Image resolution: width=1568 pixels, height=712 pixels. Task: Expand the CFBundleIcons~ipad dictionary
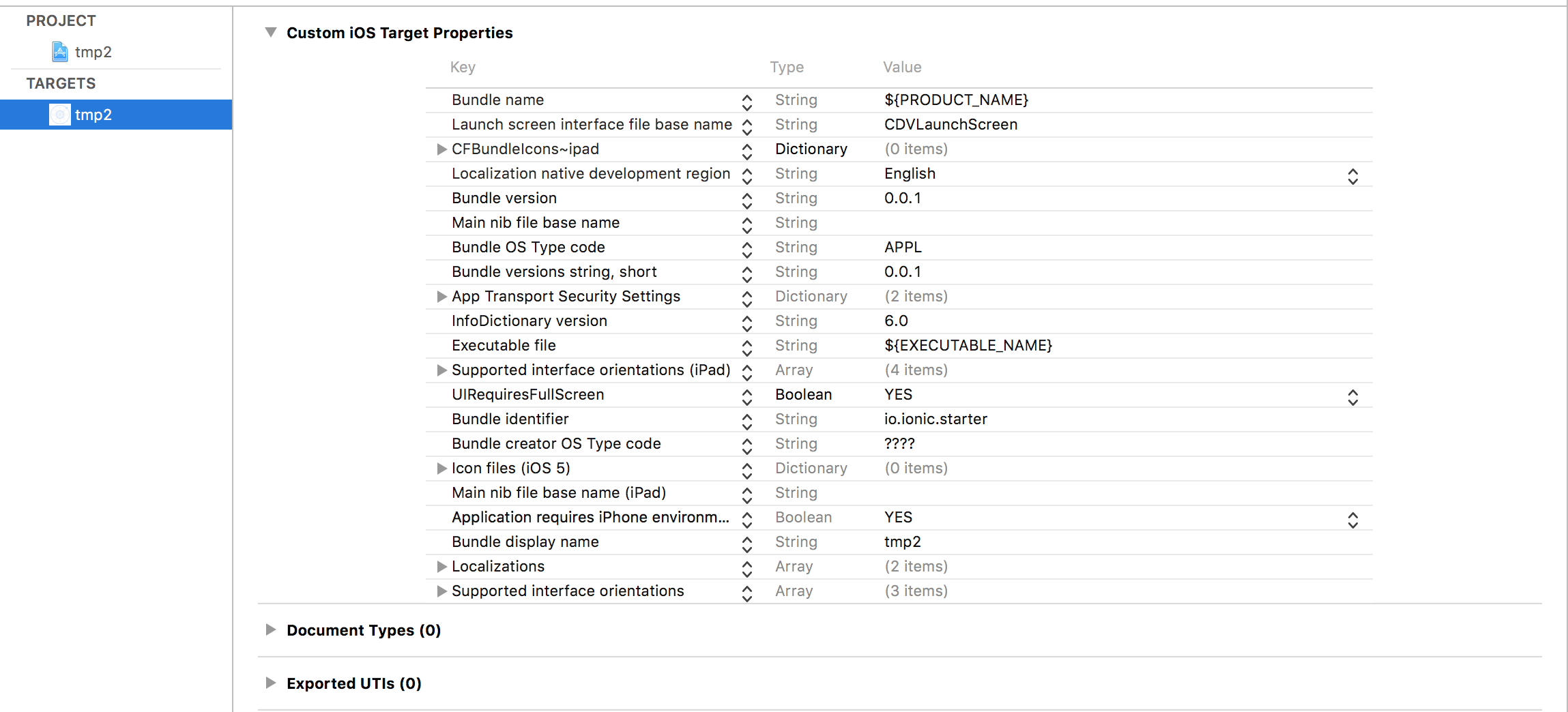click(x=441, y=149)
